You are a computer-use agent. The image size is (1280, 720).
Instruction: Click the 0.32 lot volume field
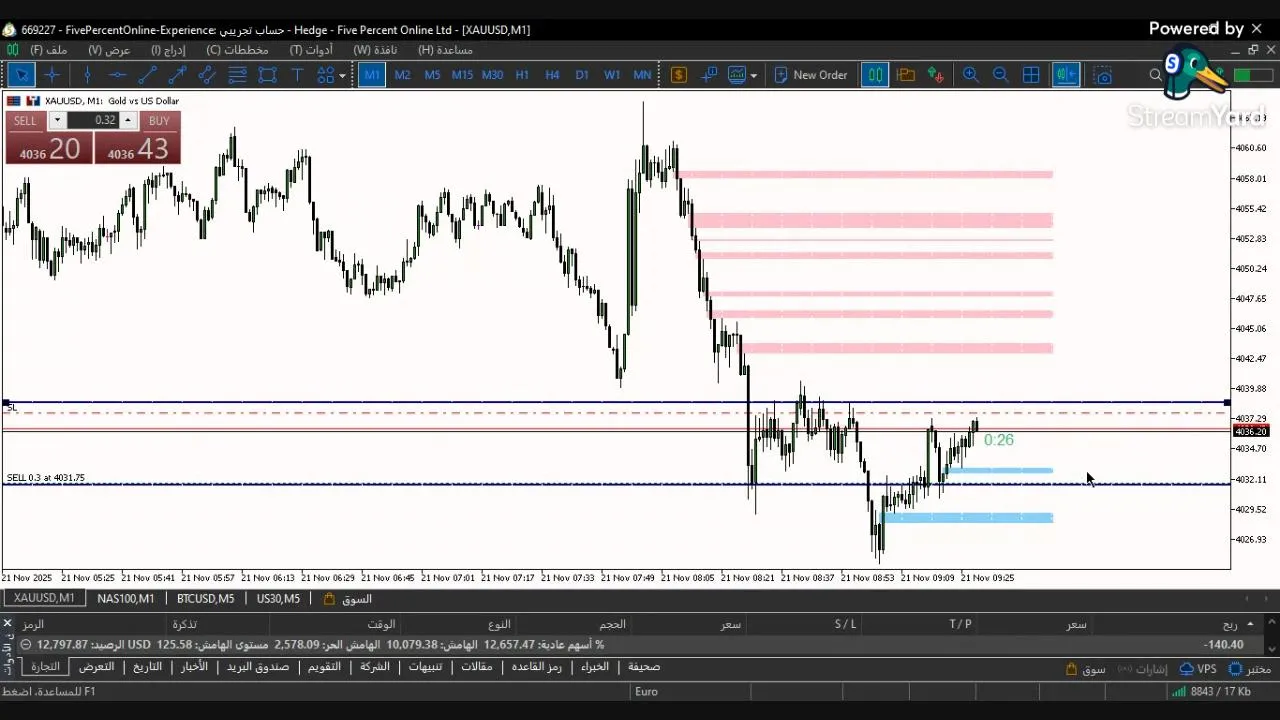pos(92,120)
